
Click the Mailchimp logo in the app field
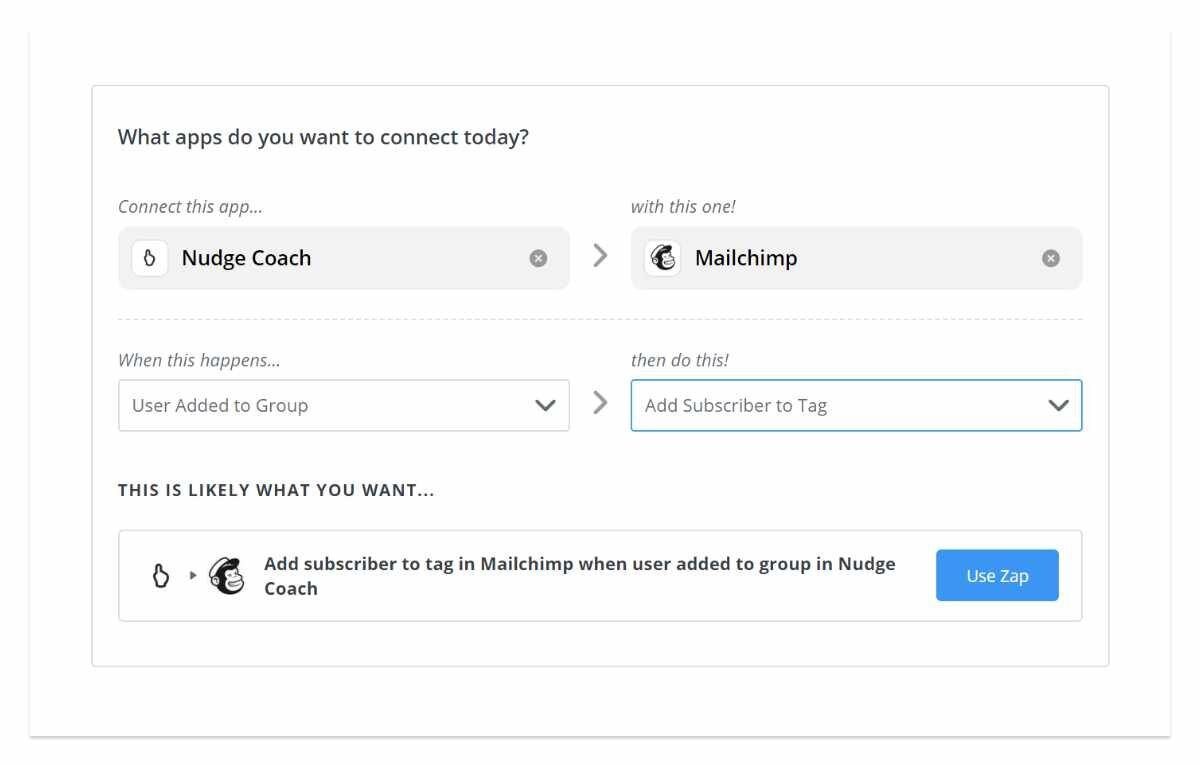[662, 258]
